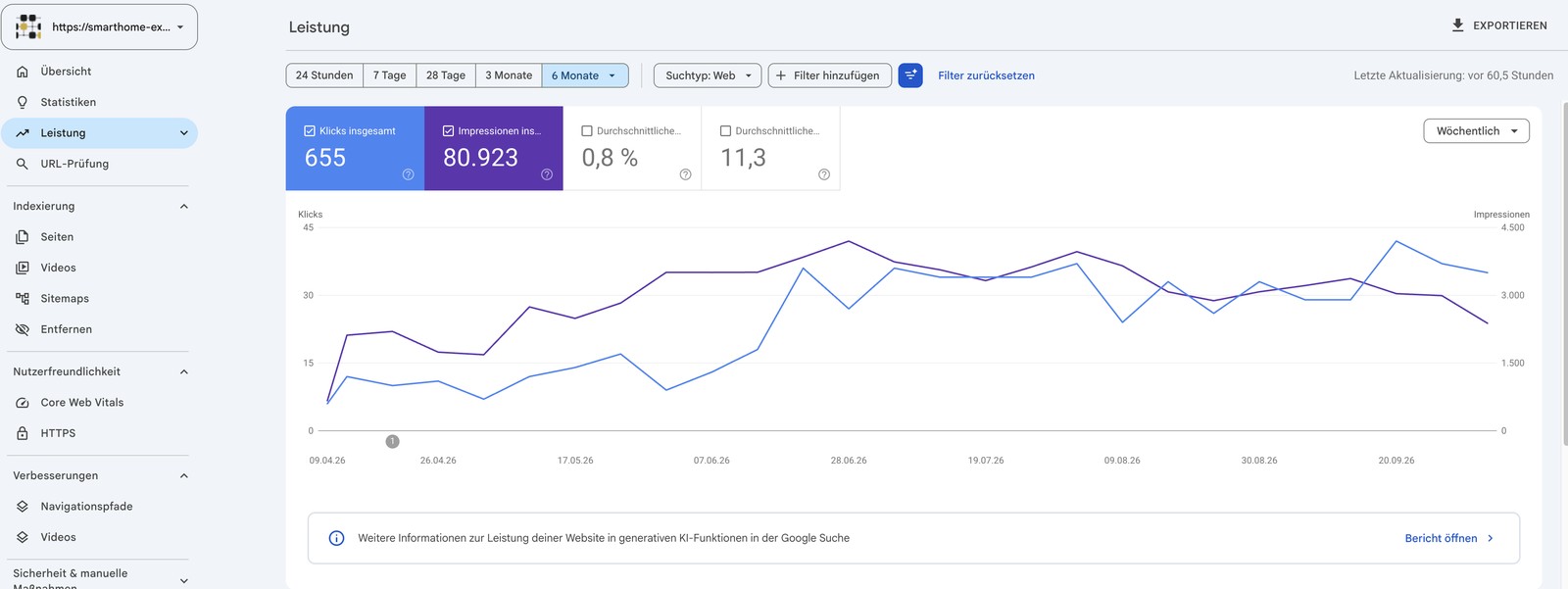Viewport: 1568px width, 589px height.
Task: Select the 7 Tage range tab
Action: pos(389,75)
